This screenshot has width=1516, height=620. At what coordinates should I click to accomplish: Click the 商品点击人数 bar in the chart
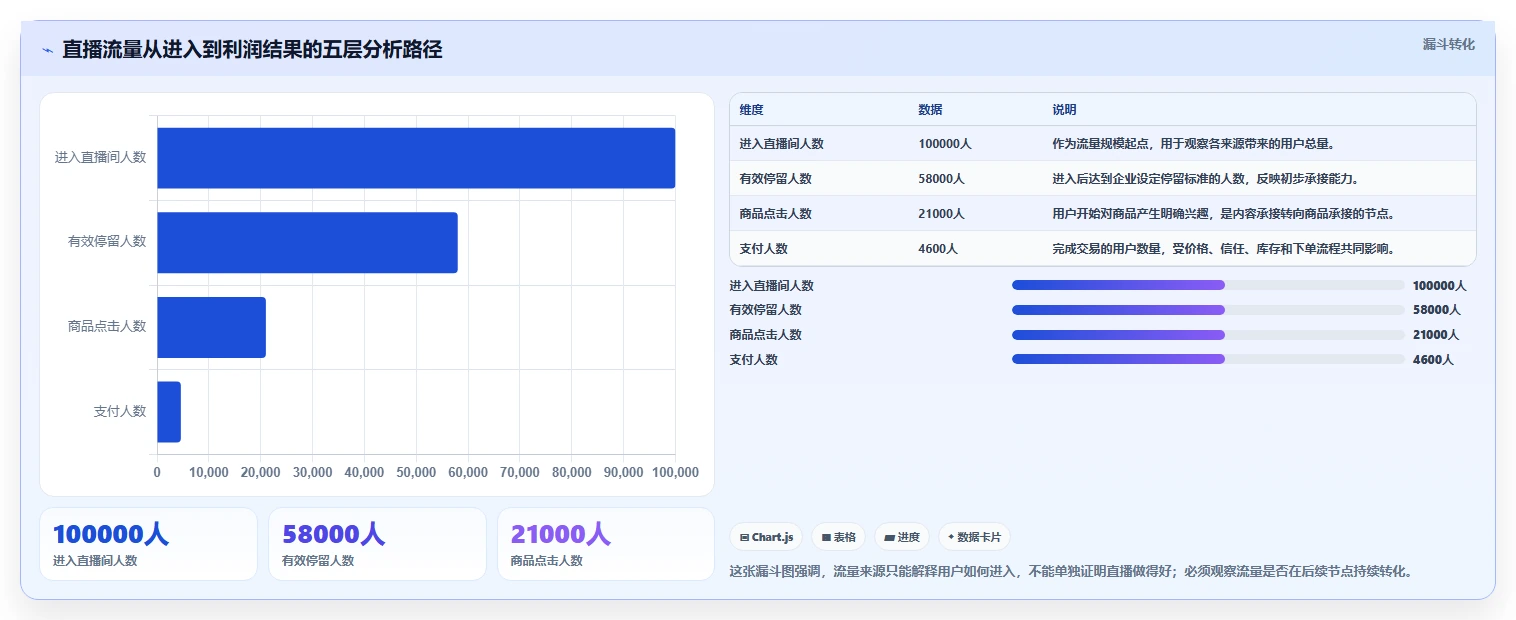(x=211, y=327)
